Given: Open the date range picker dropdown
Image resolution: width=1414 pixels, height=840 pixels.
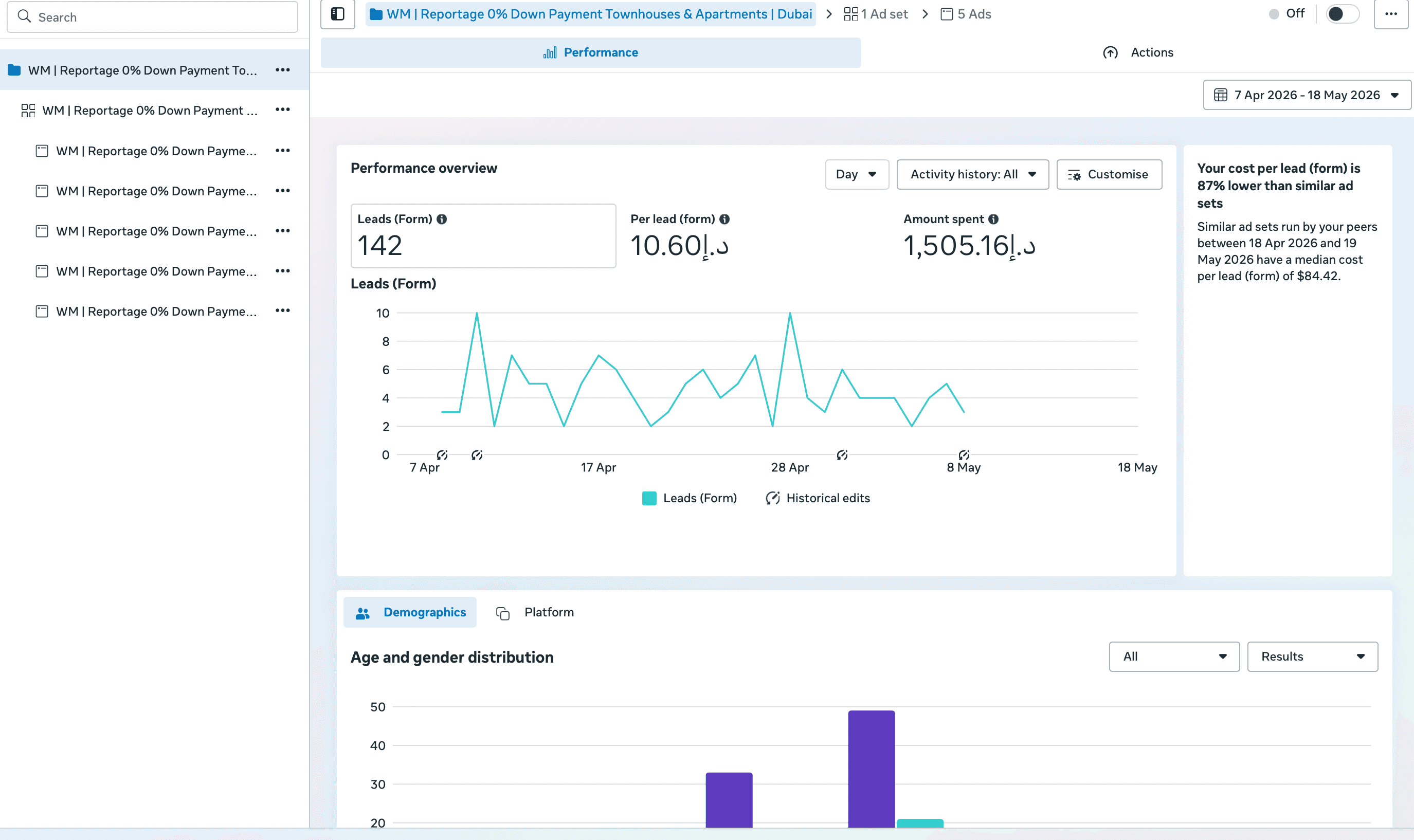Looking at the screenshot, I should pyautogui.click(x=1307, y=95).
